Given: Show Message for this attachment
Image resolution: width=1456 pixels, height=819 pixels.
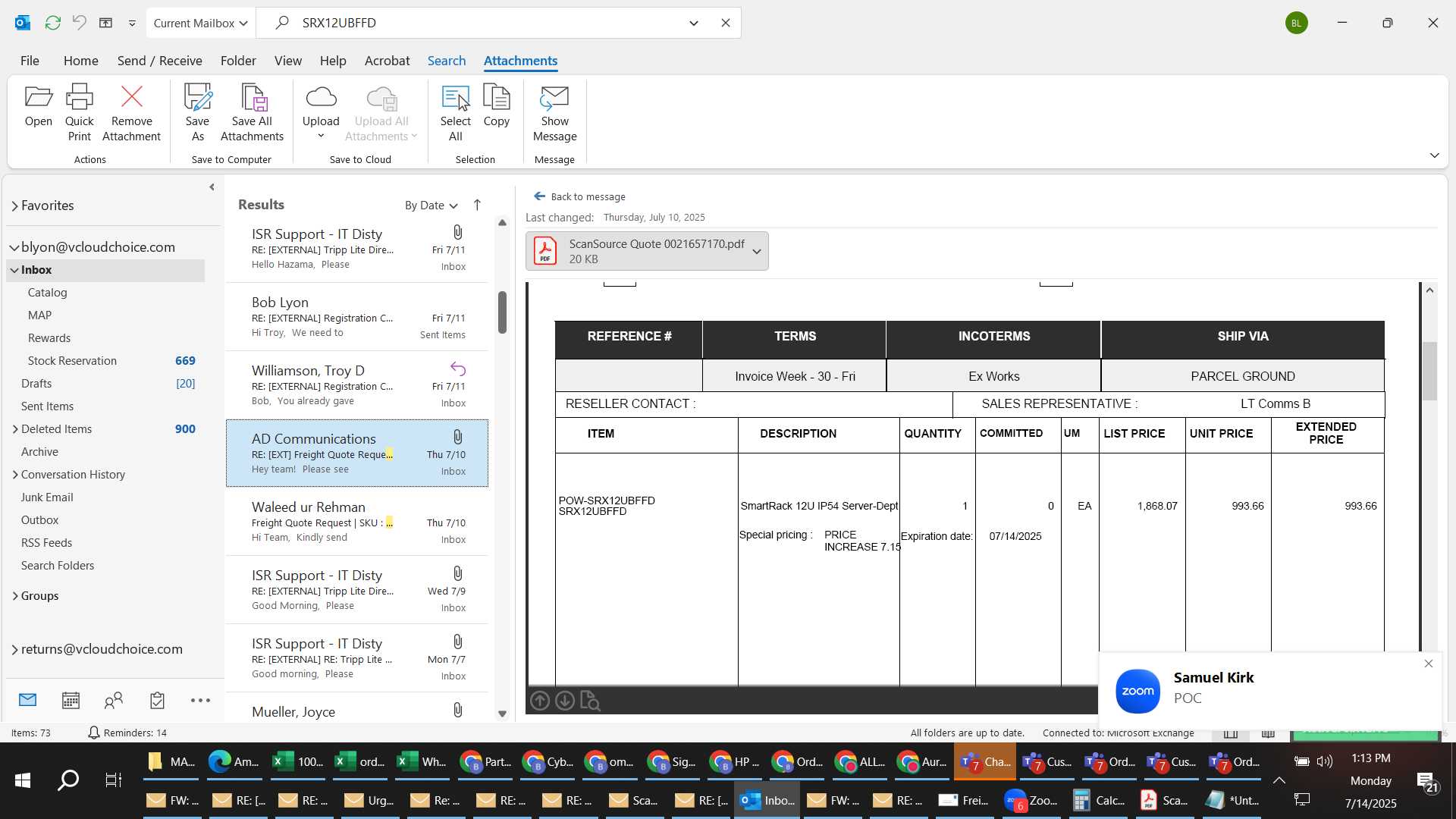Looking at the screenshot, I should pyautogui.click(x=554, y=112).
